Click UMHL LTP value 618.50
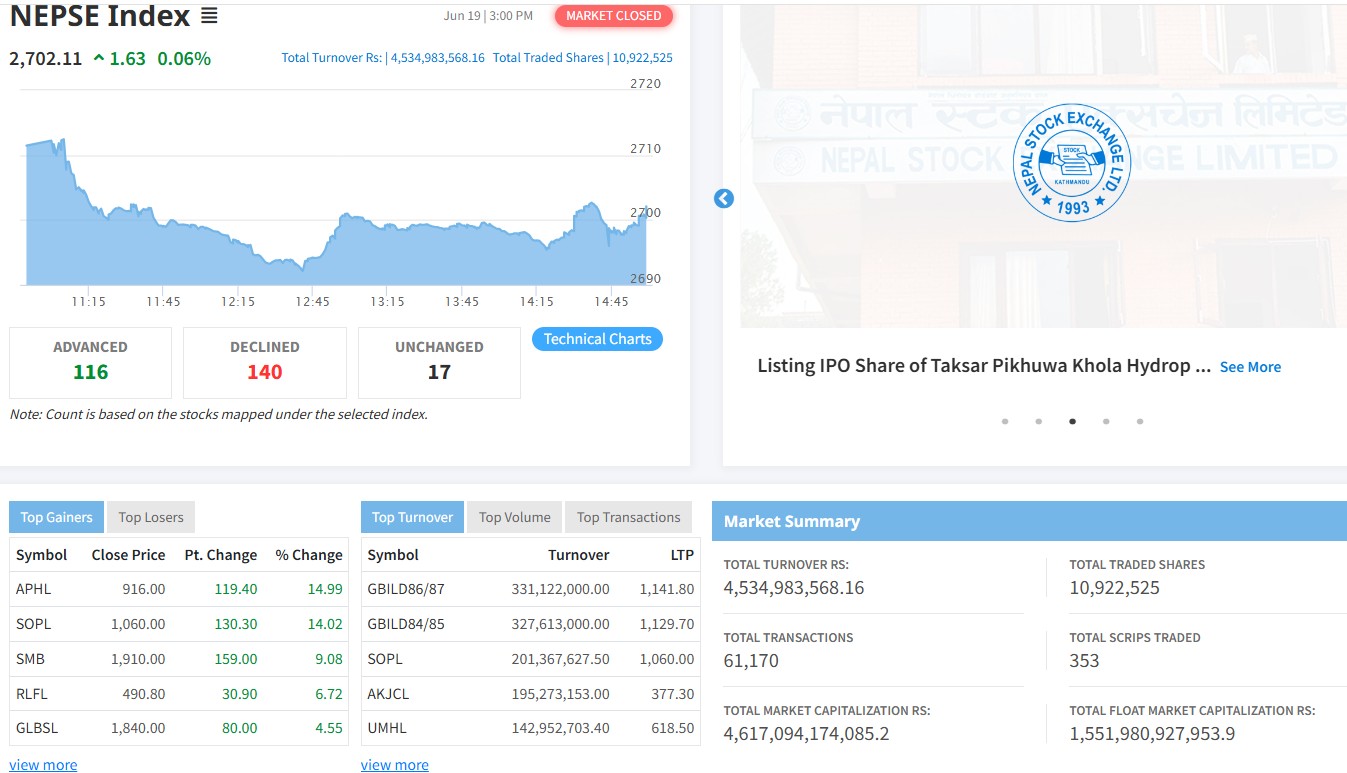The width and height of the screenshot is (1347, 773). click(x=672, y=728)
